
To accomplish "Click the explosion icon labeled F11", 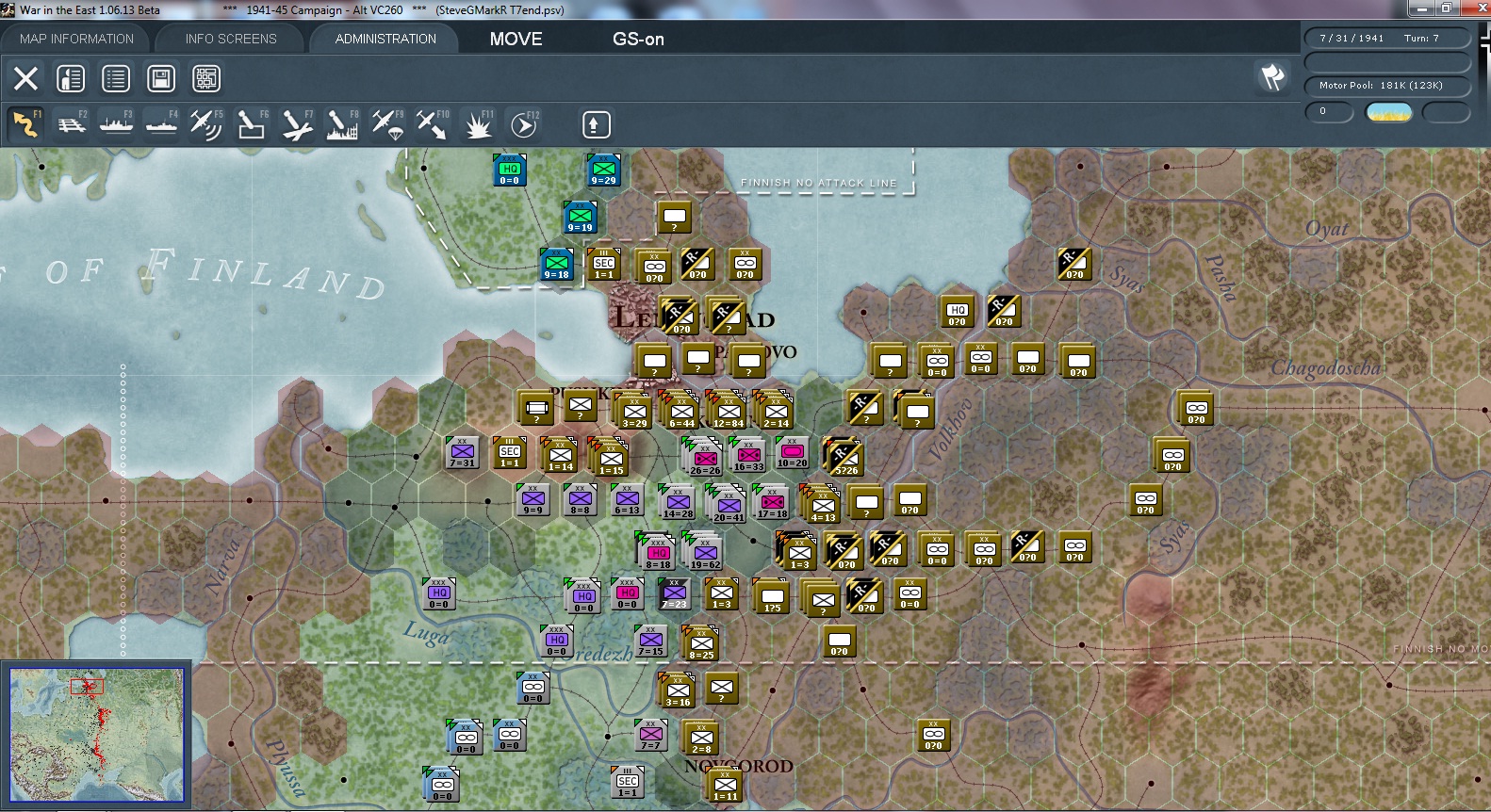I will 478,124.
